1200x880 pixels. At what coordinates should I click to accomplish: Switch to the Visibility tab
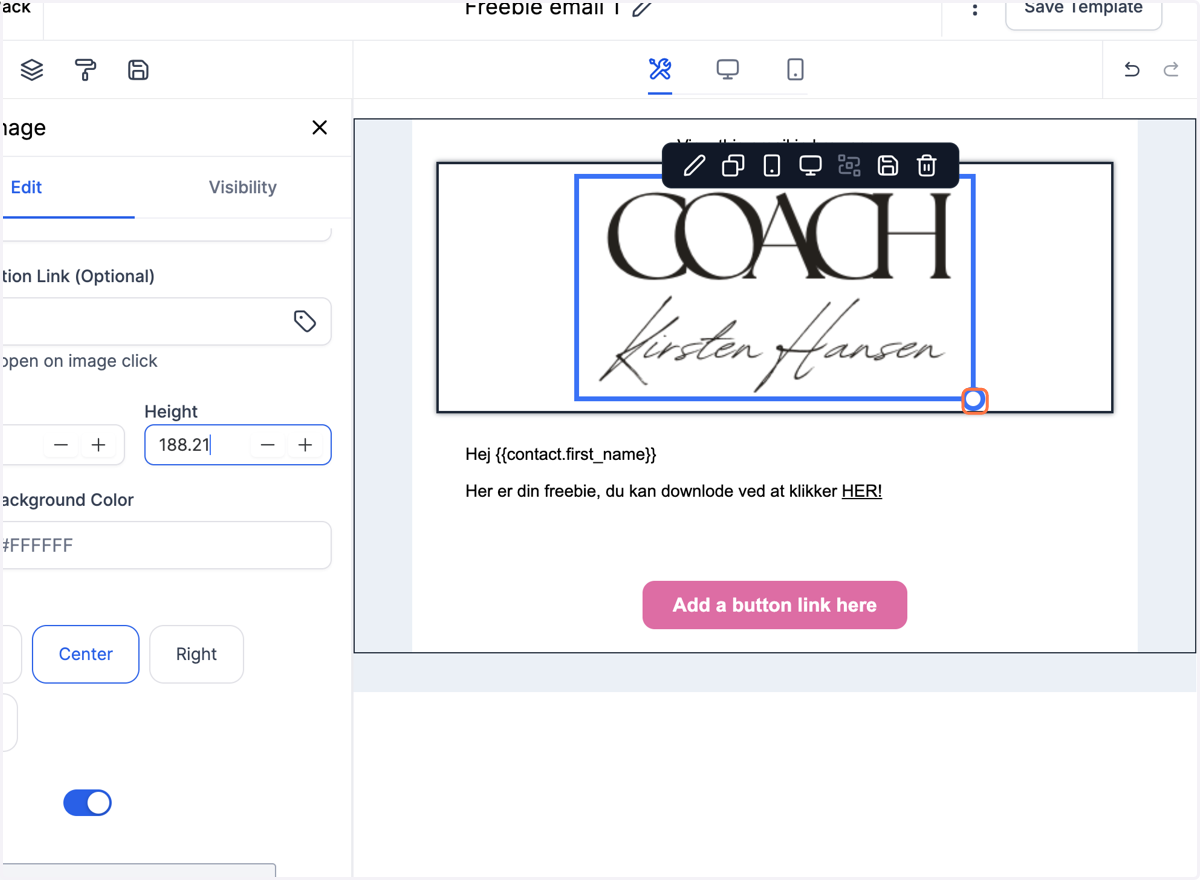coord(243,187)
